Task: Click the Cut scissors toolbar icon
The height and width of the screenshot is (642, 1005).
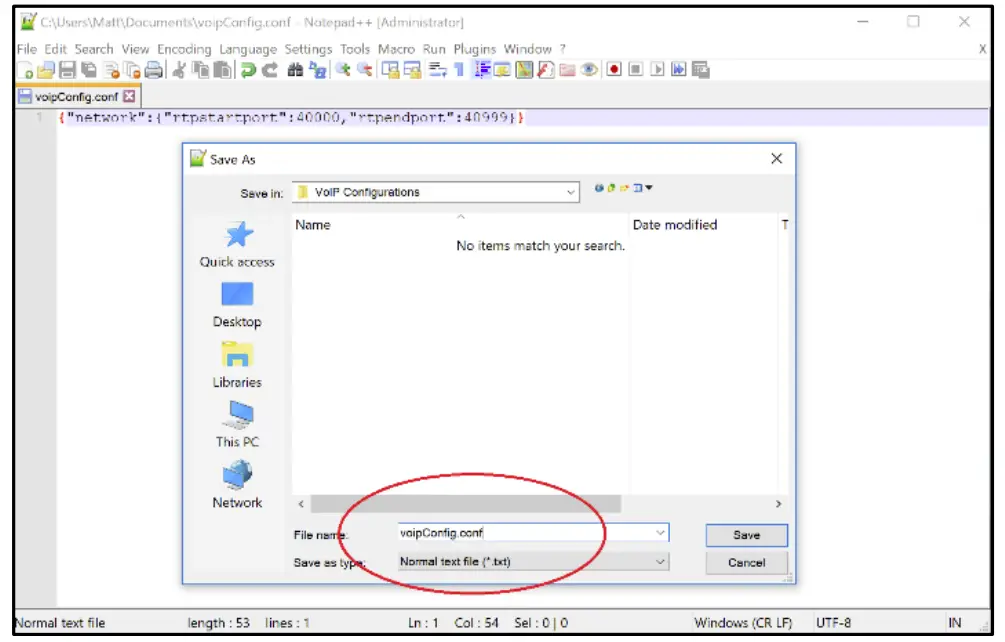Action: tap(179, 70)
